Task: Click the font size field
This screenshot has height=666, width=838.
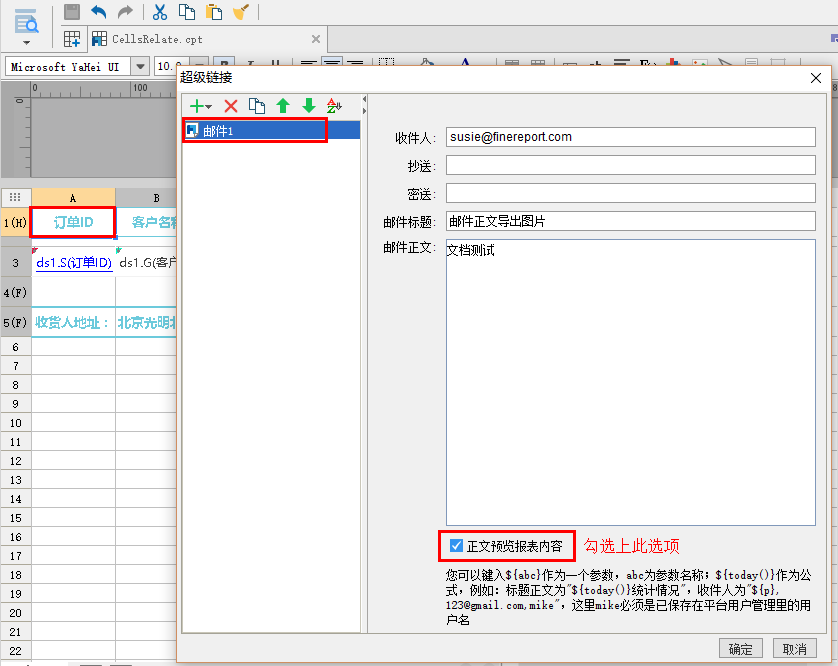Action: tap(170, 67)
